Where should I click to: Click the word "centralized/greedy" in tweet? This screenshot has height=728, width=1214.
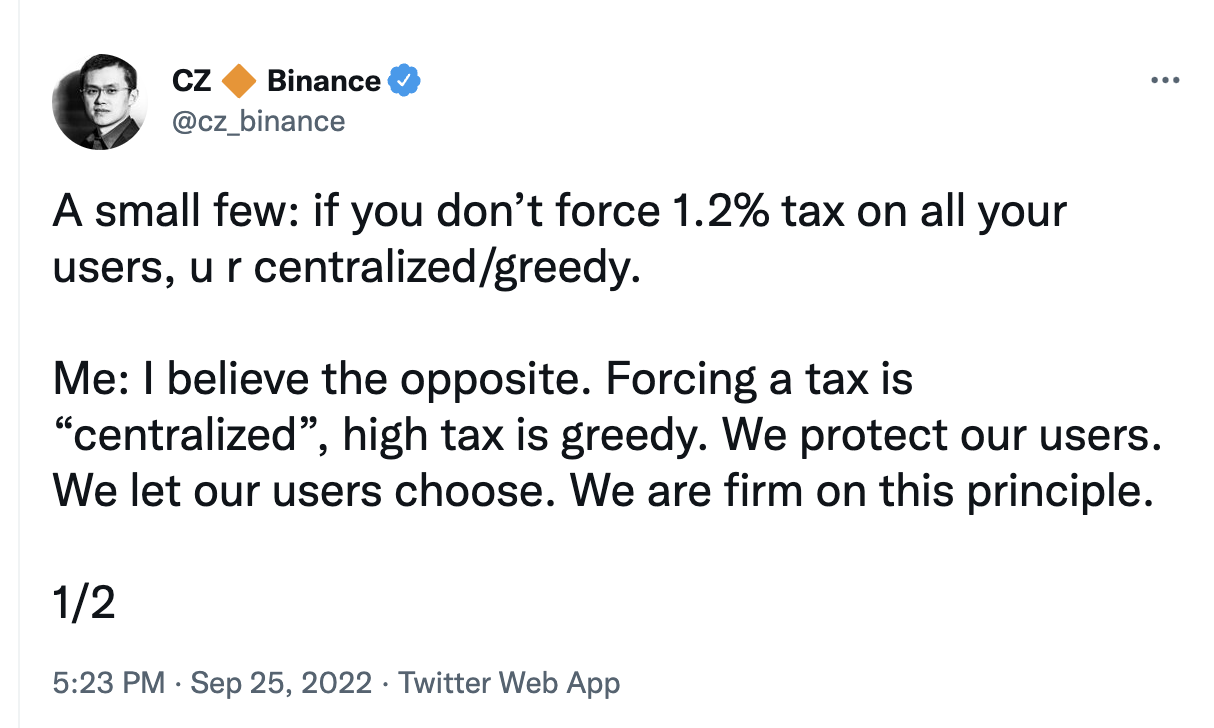(x=447, y=270)
